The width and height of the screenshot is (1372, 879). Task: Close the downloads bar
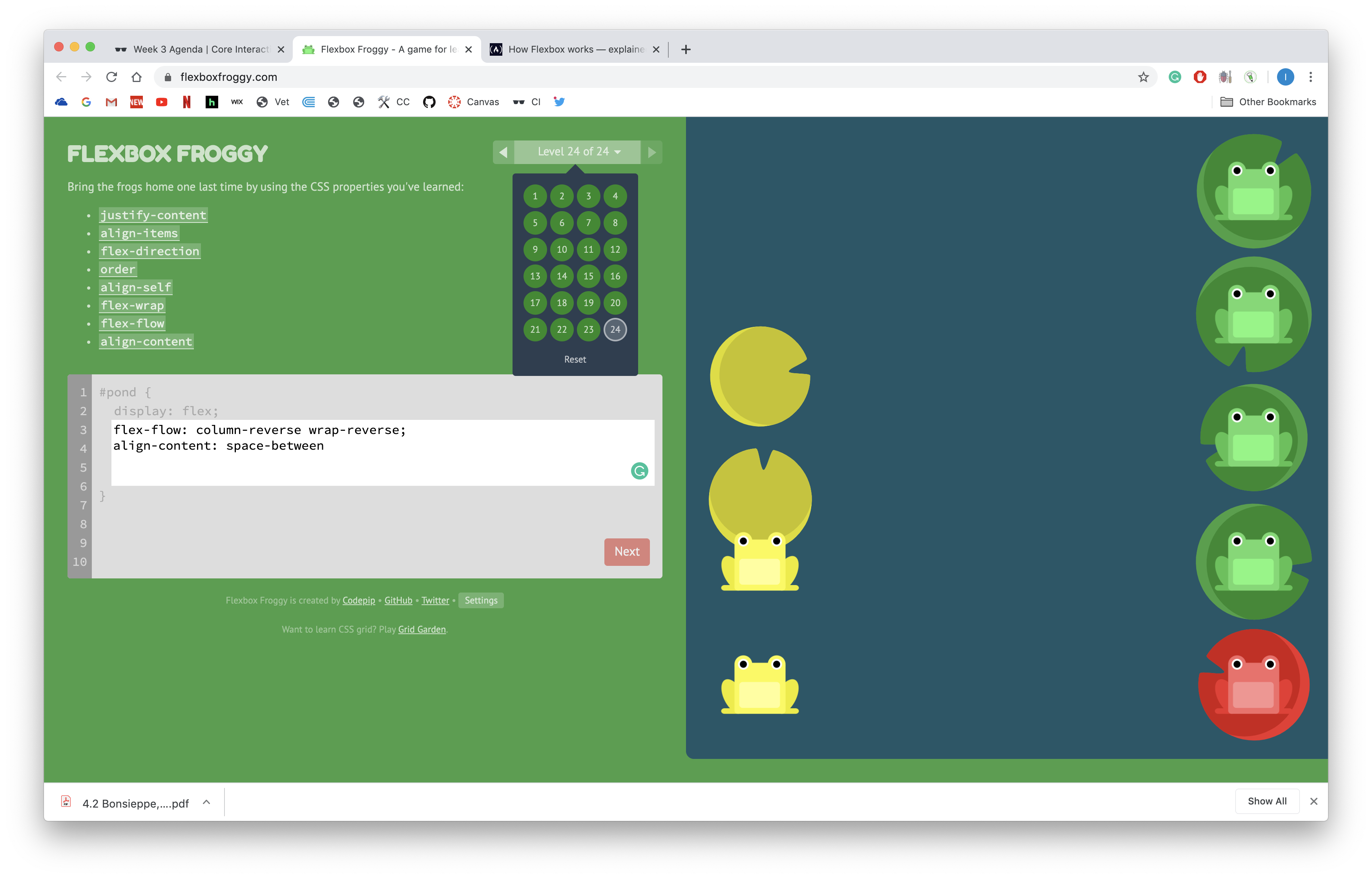(x=1314, y=801)
